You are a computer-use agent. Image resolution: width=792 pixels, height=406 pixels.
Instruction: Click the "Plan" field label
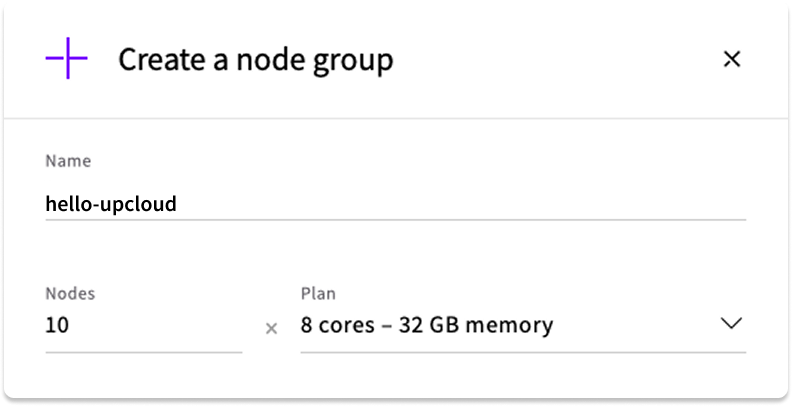(x=318, y=294)
